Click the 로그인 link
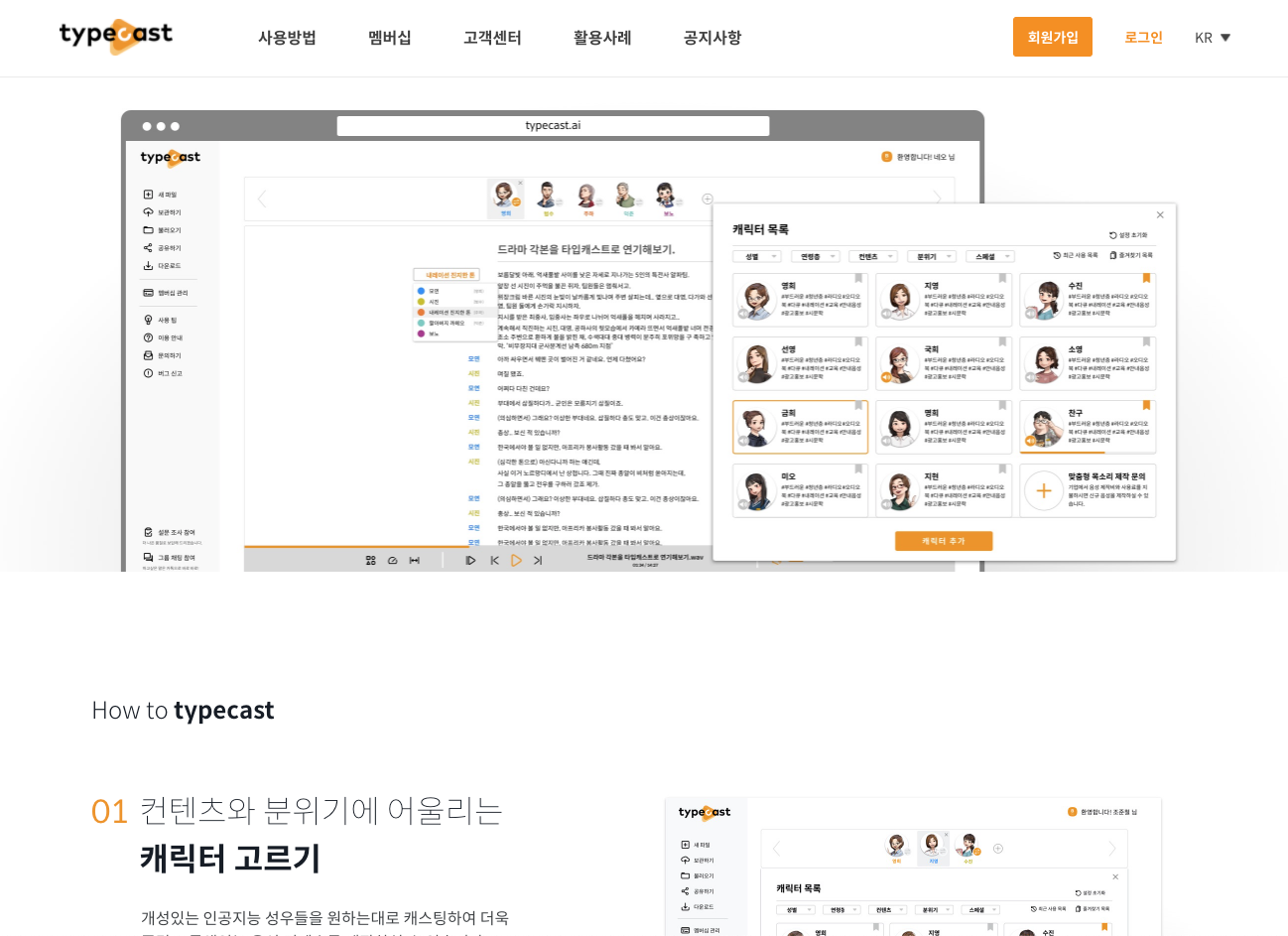This screenshot has height=936, width=1288. (1143, 38)
